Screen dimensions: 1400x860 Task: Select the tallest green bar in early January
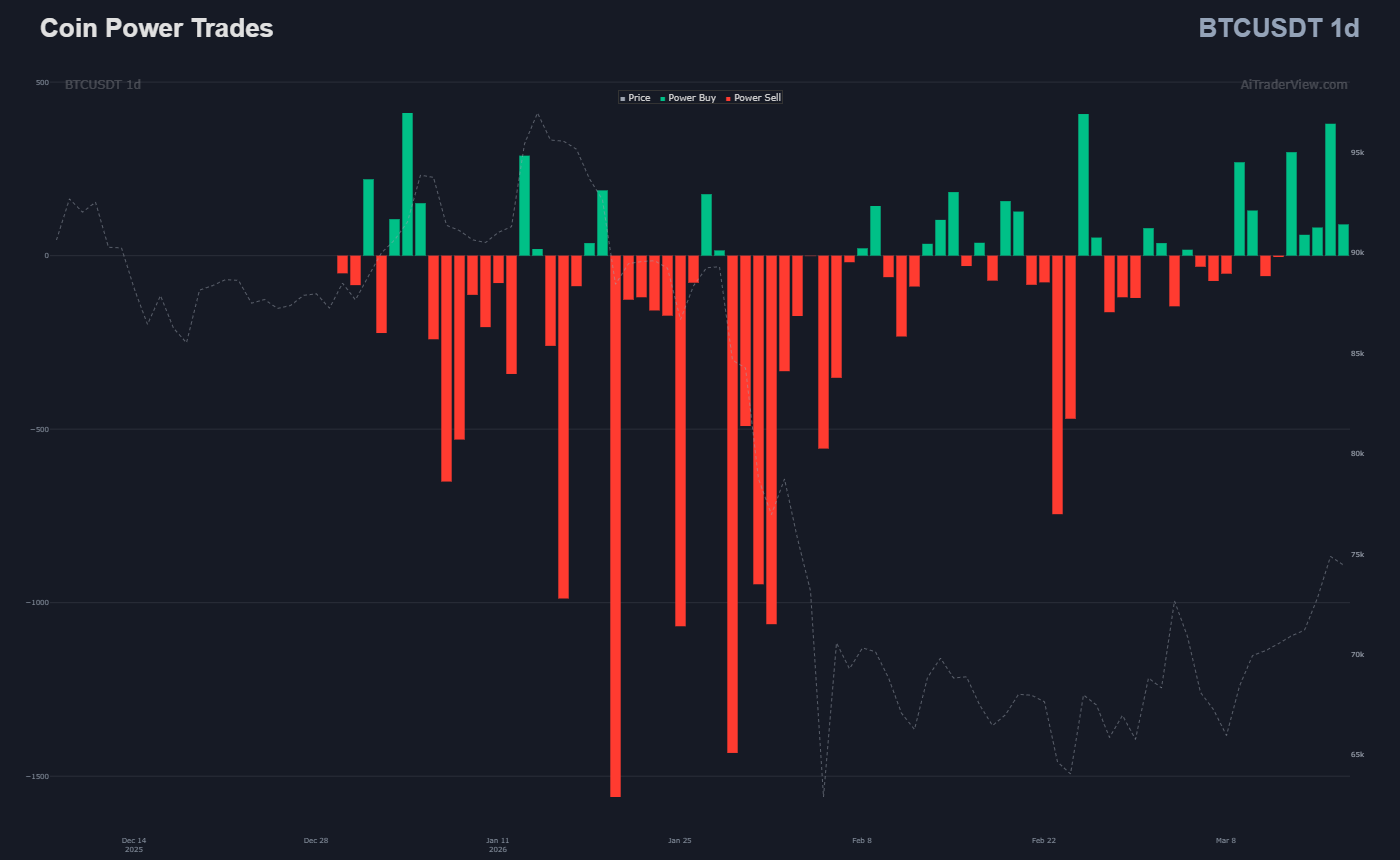(407, 185)
